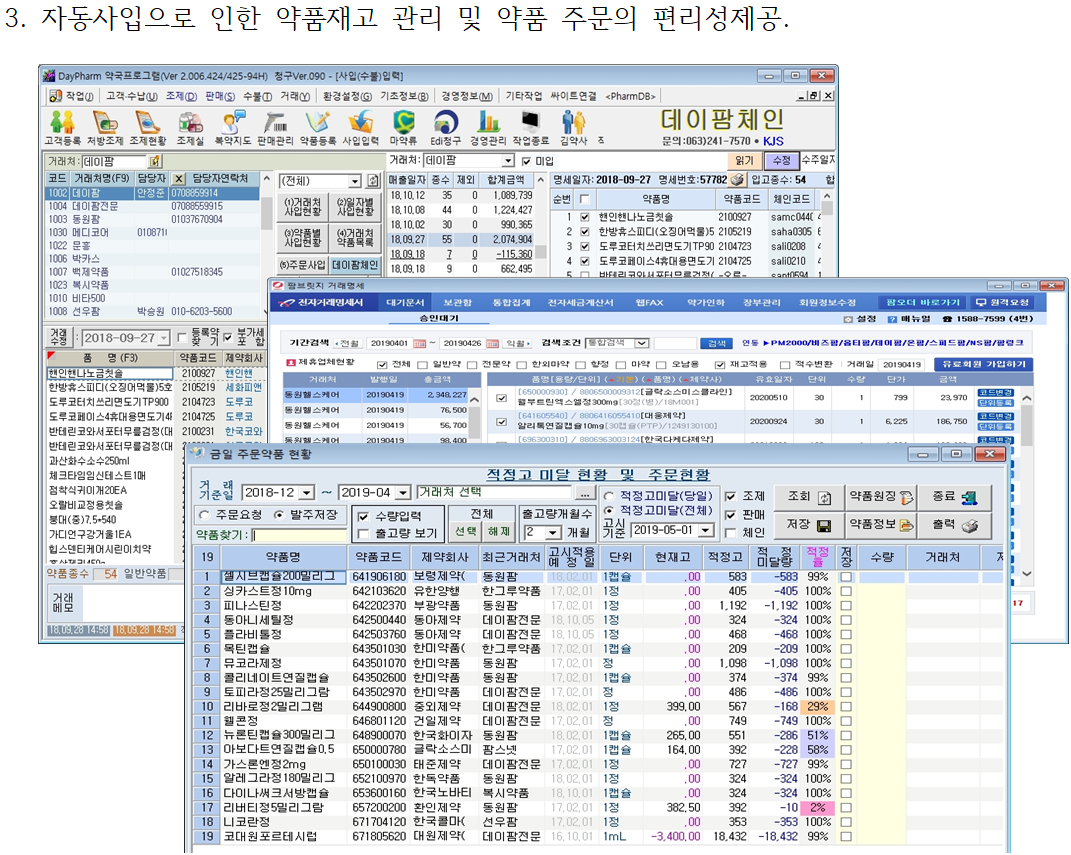Open the 환경설정 menu
This screenshot has width=1071, height=855.
pos(348,96)
